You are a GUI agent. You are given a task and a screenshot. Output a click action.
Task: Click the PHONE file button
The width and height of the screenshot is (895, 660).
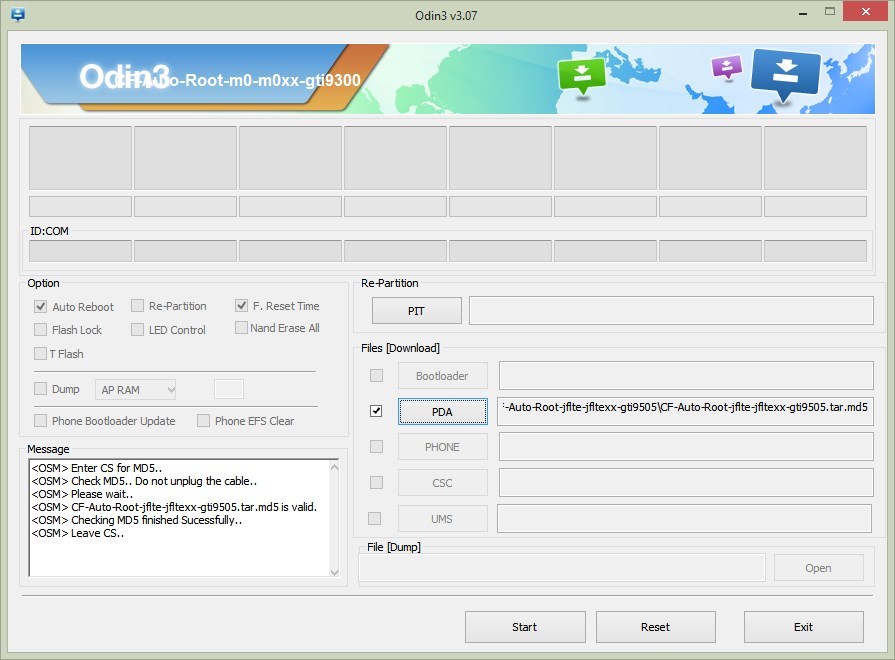[x=442, y=446]
